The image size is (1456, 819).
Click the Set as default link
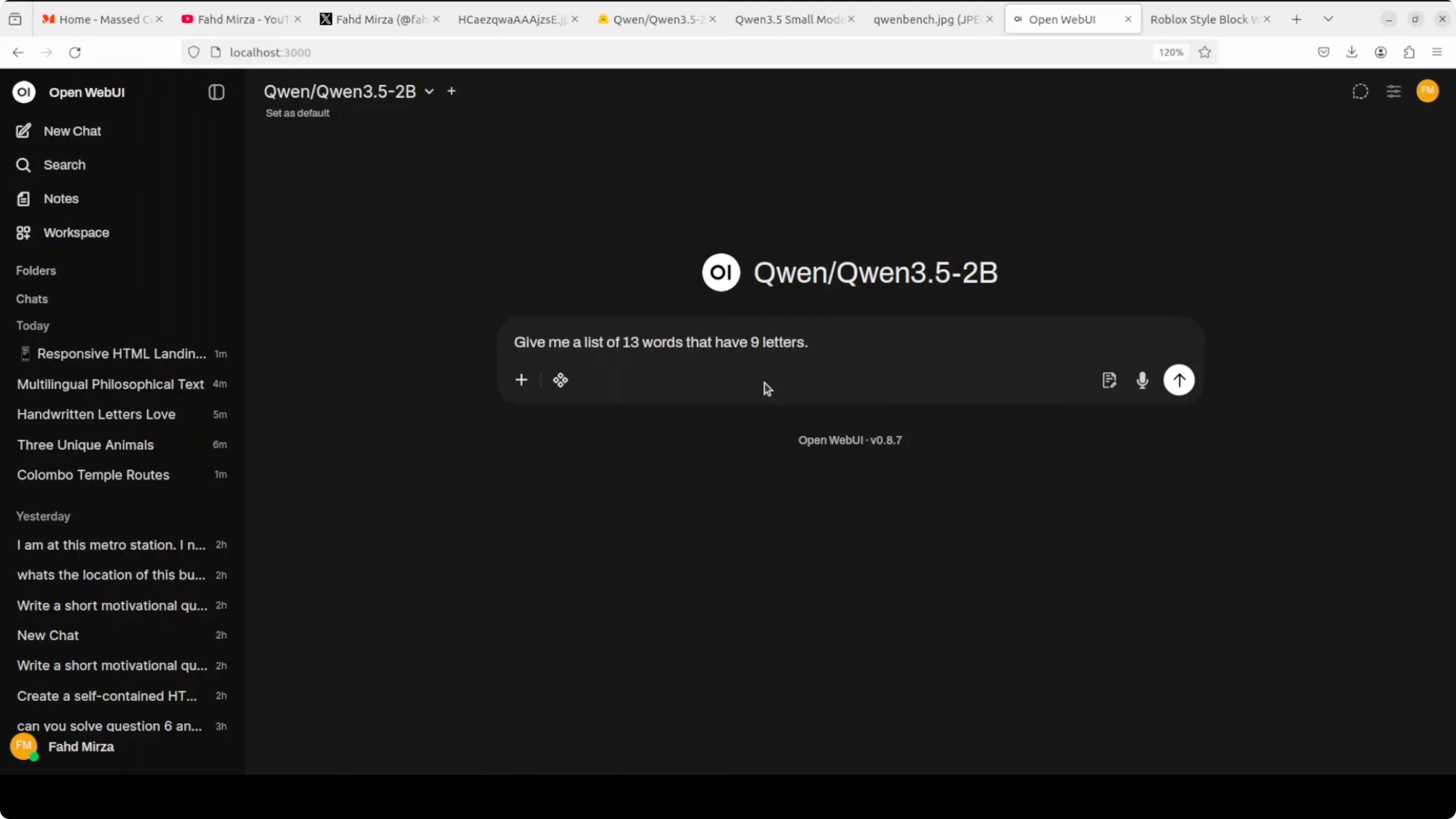(x=297, y=113)
